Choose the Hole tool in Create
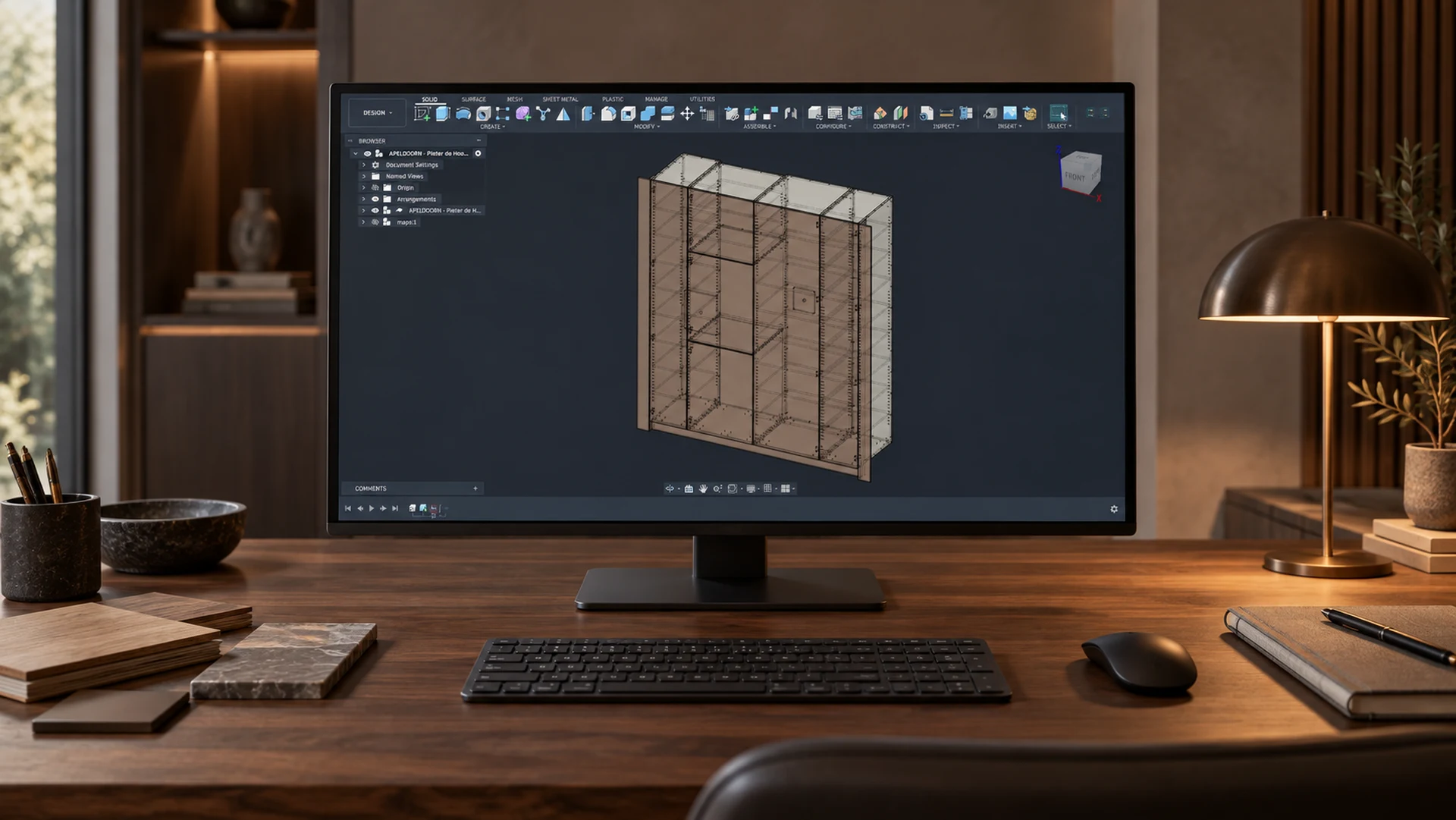 483,114
